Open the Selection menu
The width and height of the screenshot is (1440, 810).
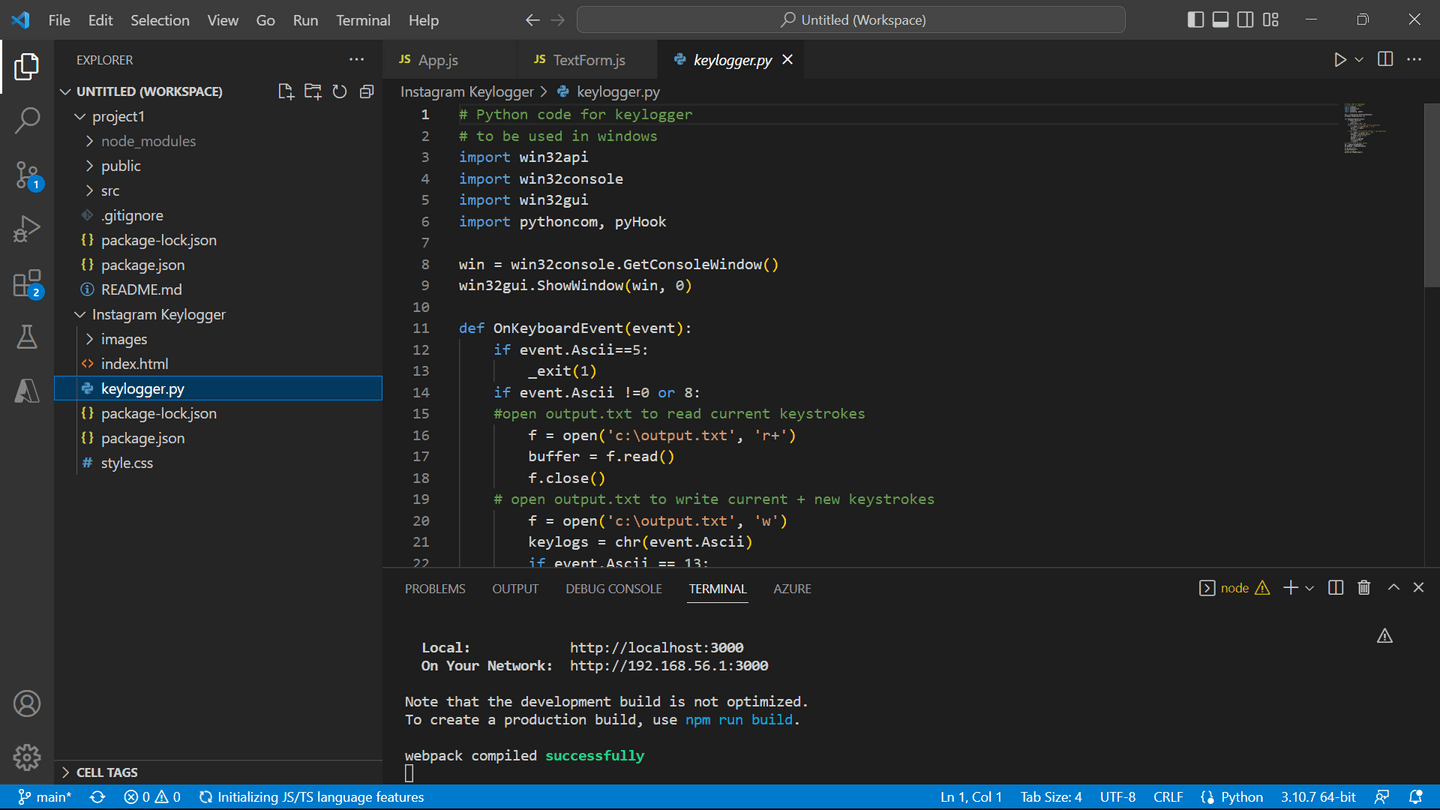pyautogui.click(x=160, y=20)
